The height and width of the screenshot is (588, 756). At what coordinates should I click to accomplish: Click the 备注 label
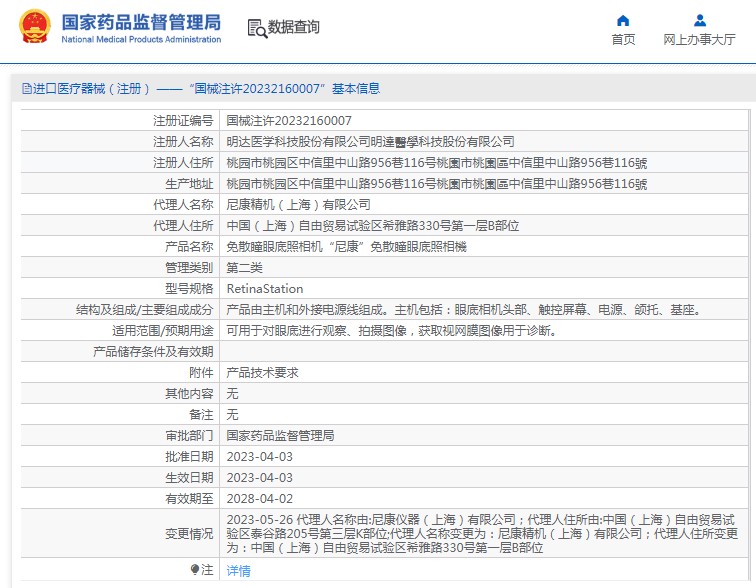tap(201, 415)
